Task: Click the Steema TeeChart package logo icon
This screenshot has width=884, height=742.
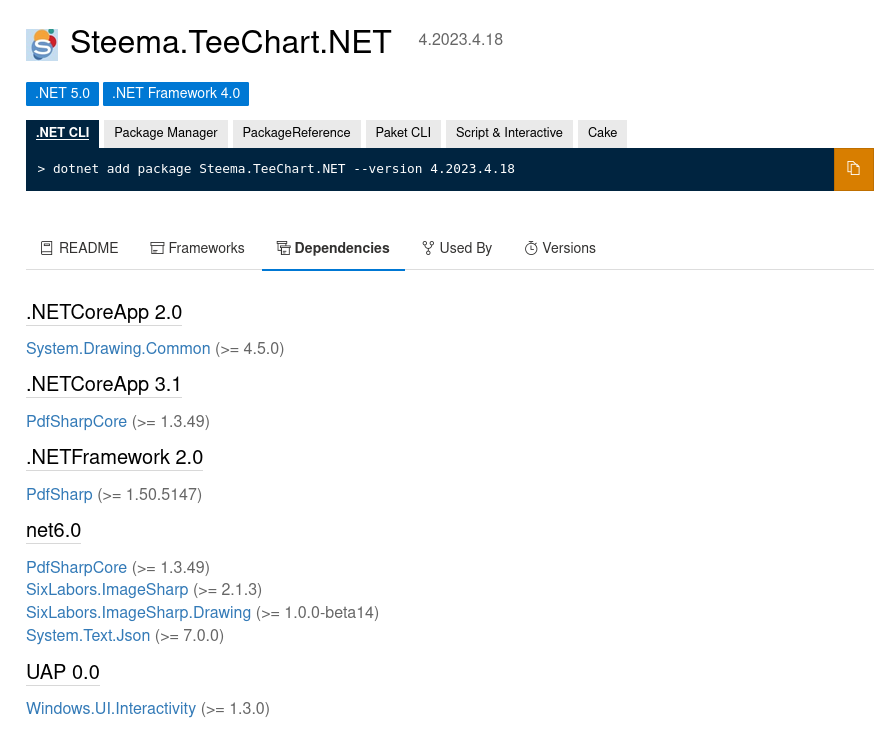Action: 42,45
